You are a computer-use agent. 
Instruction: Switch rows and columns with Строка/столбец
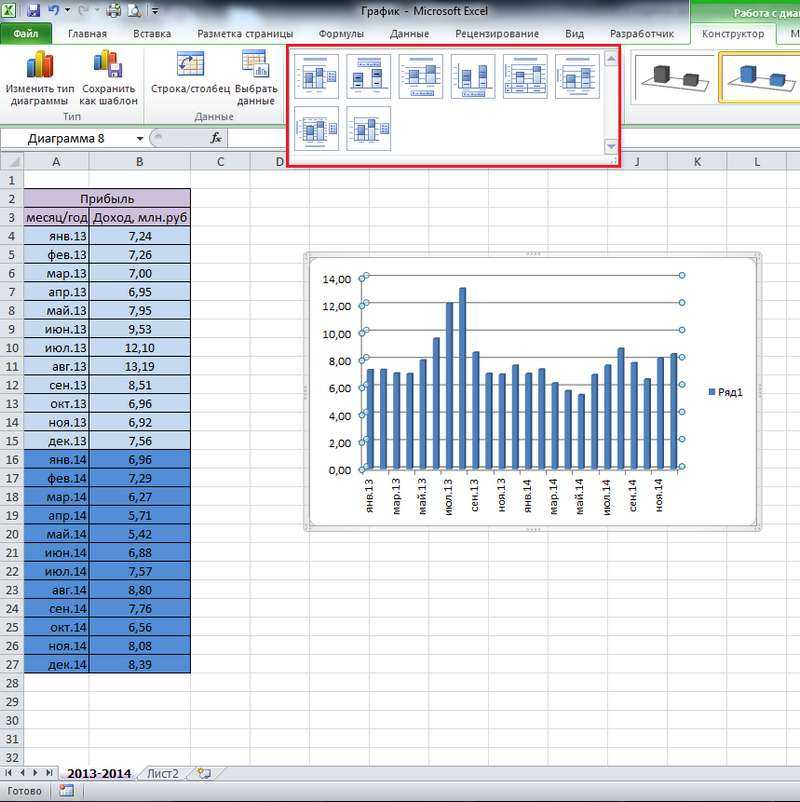(x=190, y=73)
